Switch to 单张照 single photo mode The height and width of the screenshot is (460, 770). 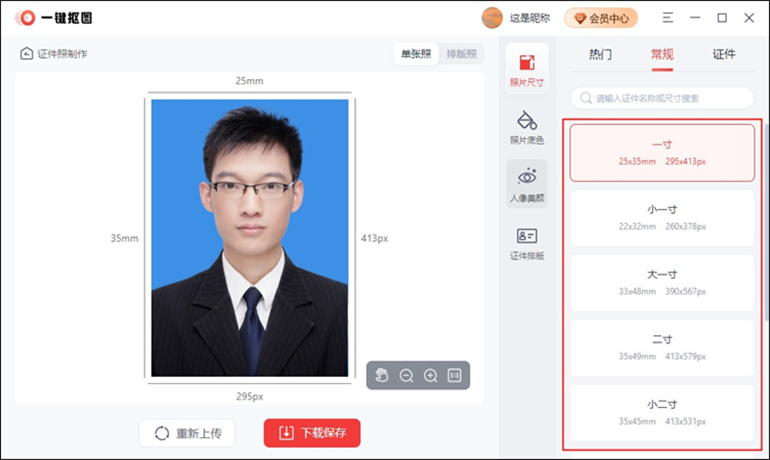(416, 54)
